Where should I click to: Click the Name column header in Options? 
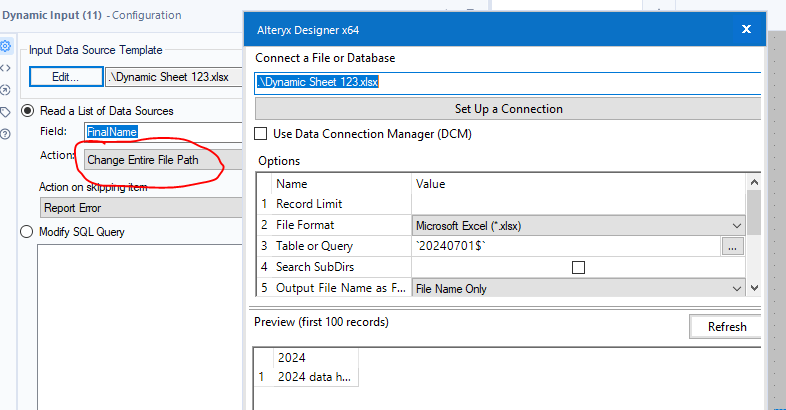coord(291,184)
